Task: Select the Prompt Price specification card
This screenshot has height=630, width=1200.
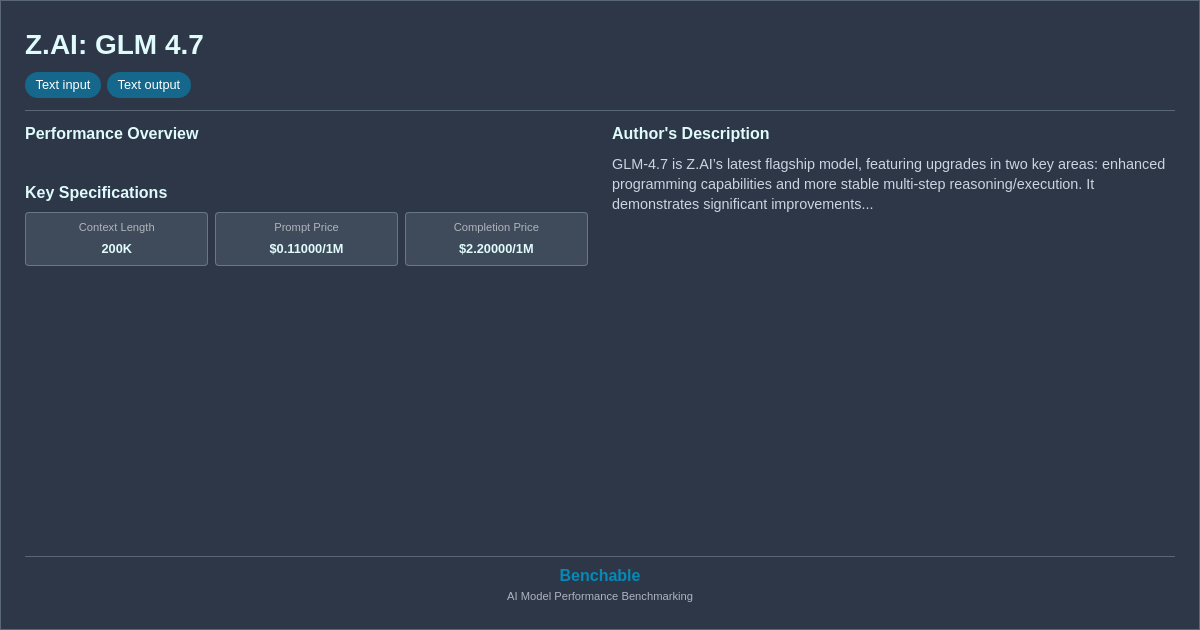Action: [x=306, y=239]
